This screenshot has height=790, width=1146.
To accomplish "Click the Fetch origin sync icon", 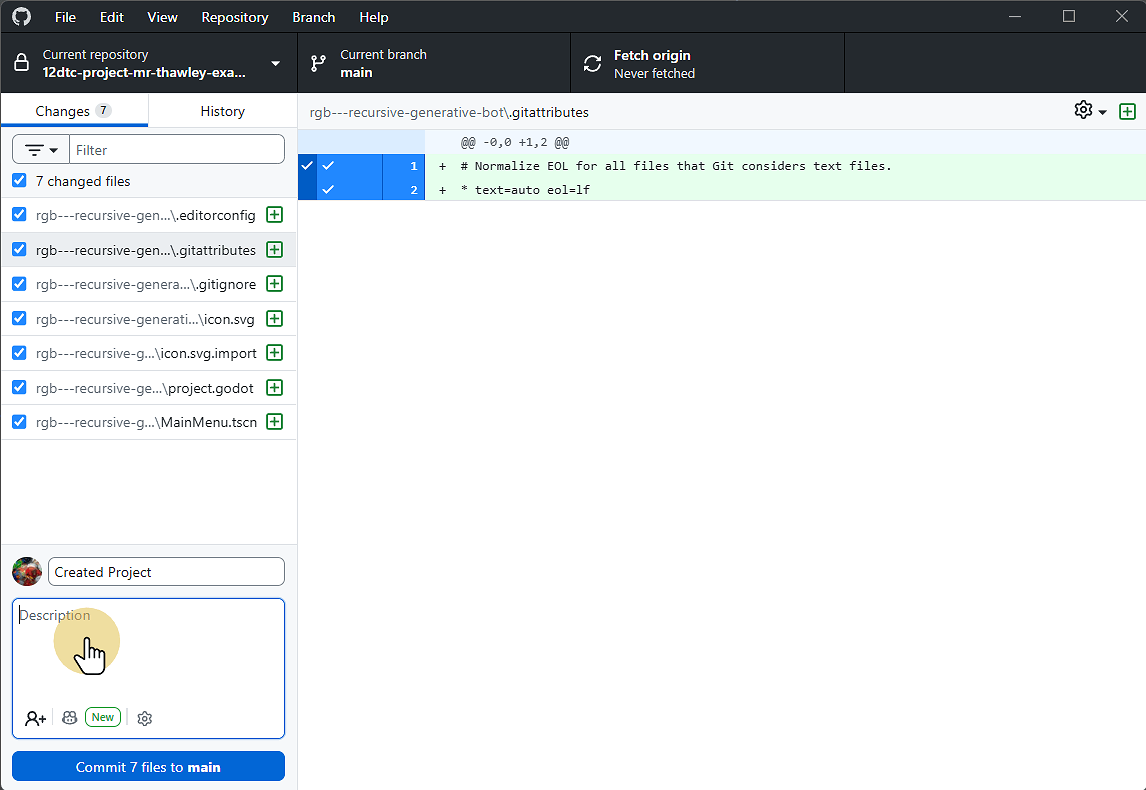I will (593, 64).
